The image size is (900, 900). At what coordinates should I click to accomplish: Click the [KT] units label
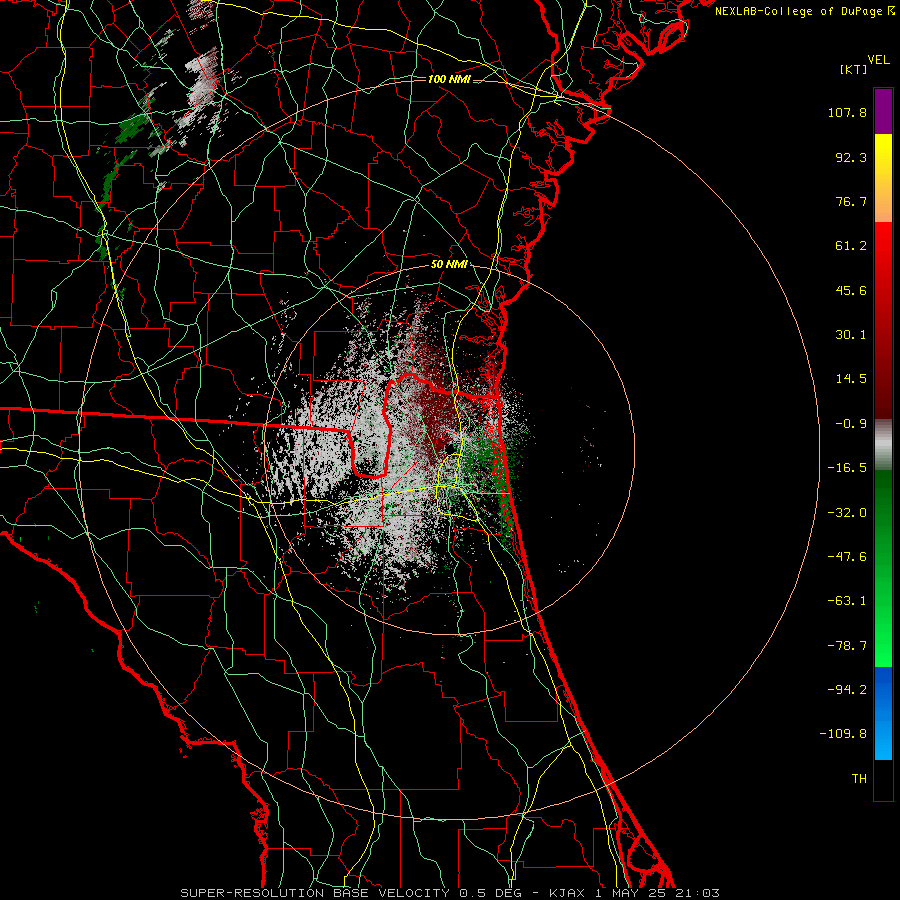tap(853, 69)
